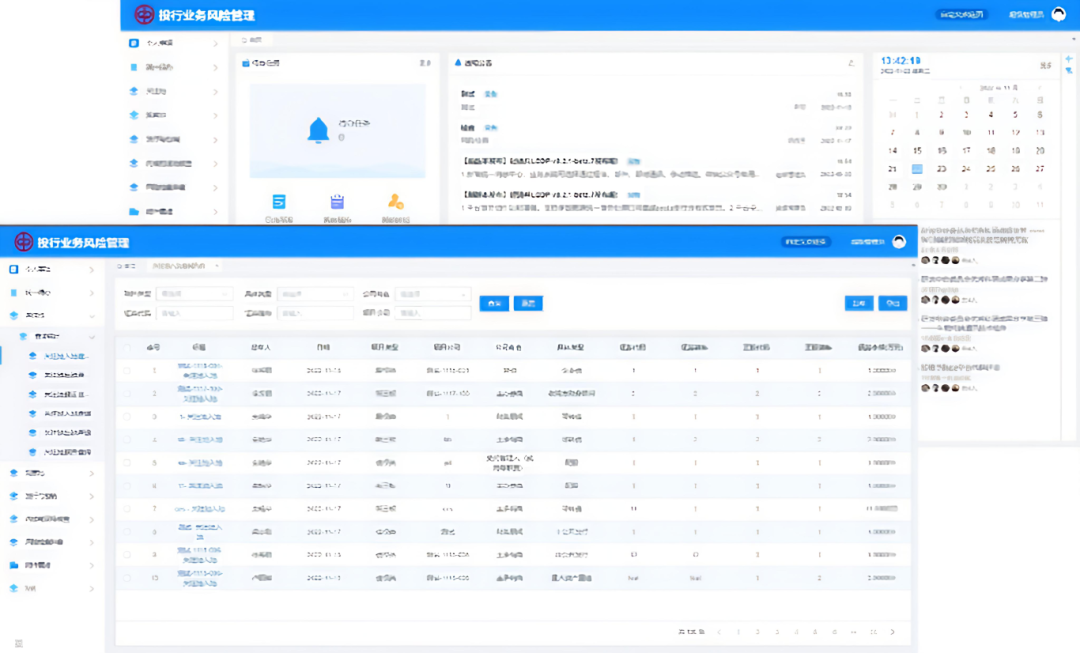The height and width of the screenshot is (653, 1080).
Task: Click the purple calendar shortcut icon in dashboard
Action: coord(337,201)
